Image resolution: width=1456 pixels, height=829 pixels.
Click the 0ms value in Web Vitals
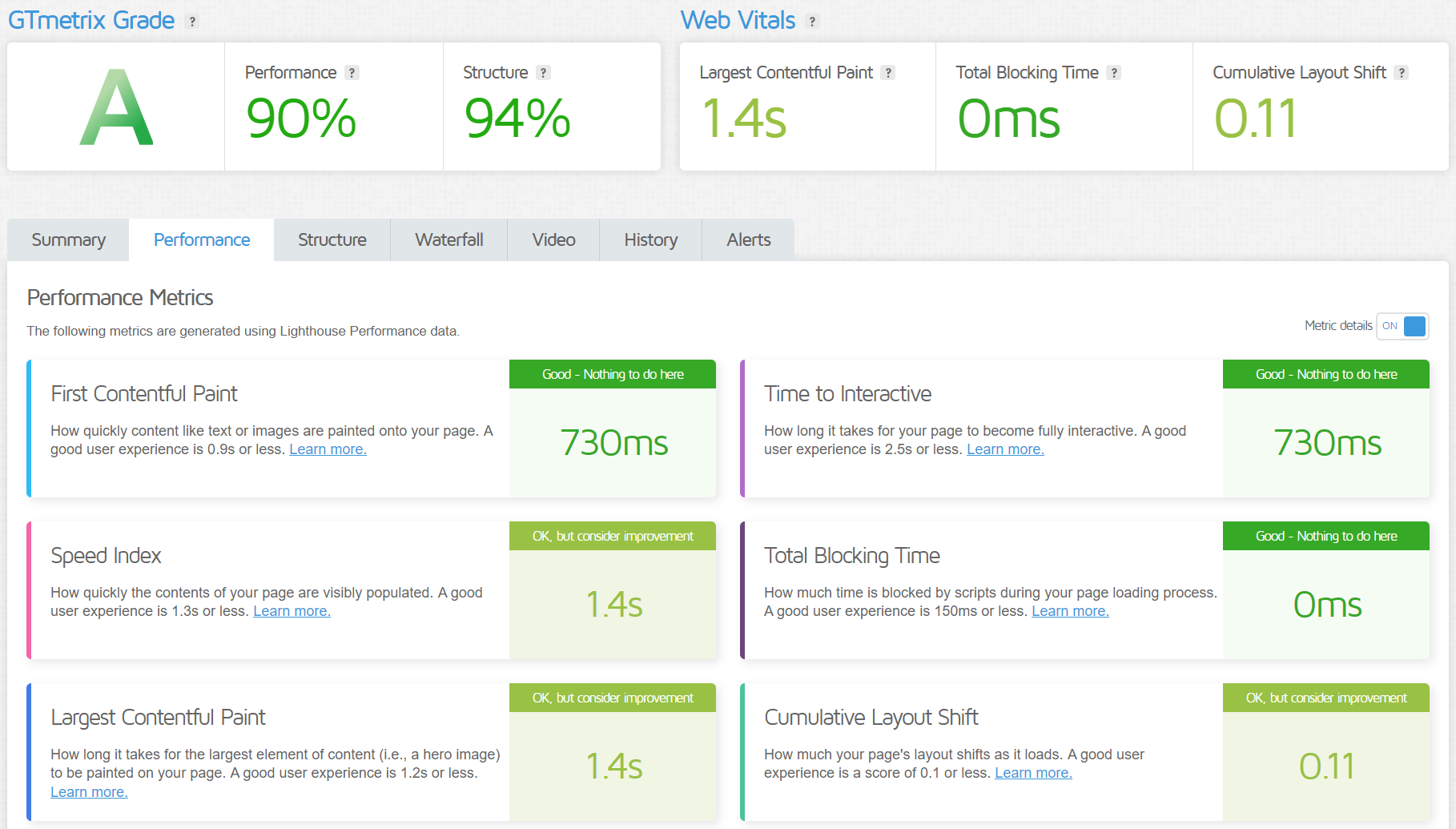pos(1009,119)
